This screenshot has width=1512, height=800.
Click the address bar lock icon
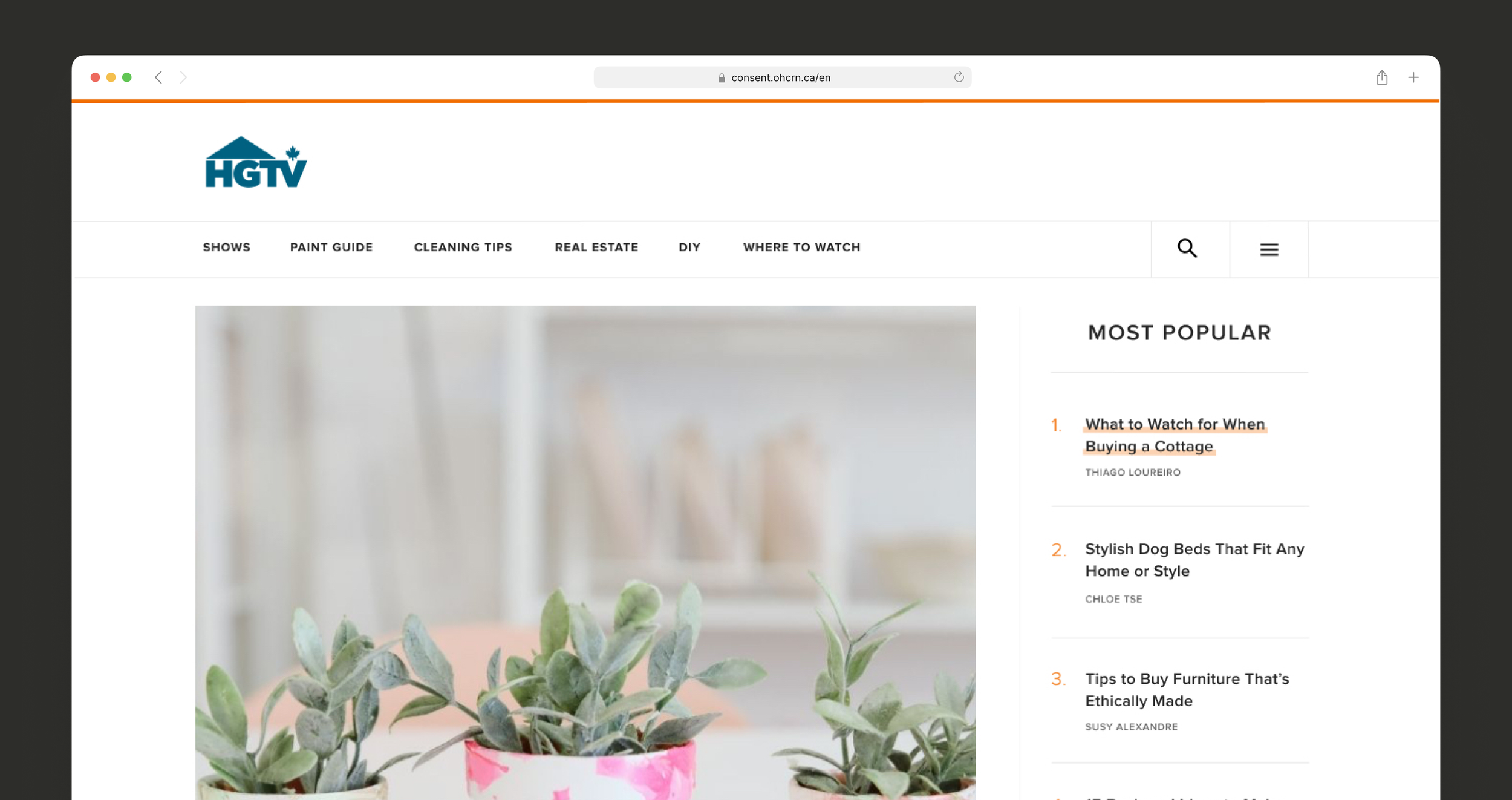click(x=721, y=77)
